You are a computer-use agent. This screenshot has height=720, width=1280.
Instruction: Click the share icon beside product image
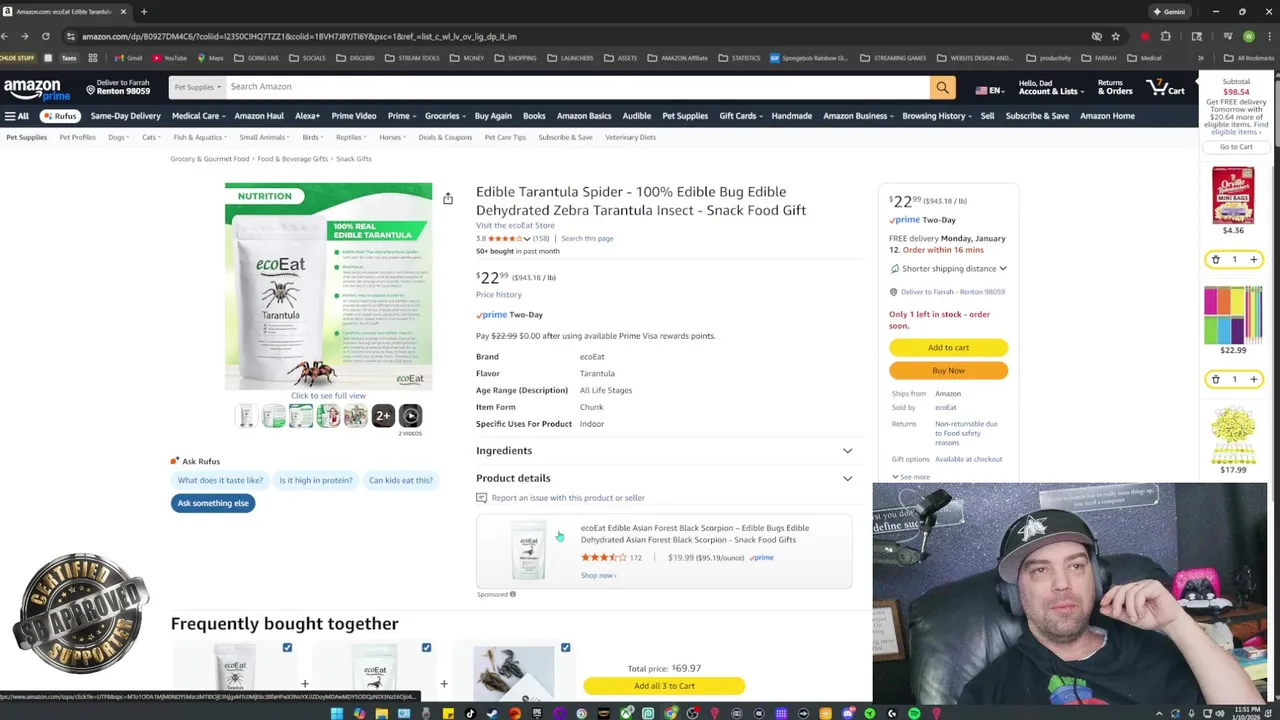tap(448, 199)
